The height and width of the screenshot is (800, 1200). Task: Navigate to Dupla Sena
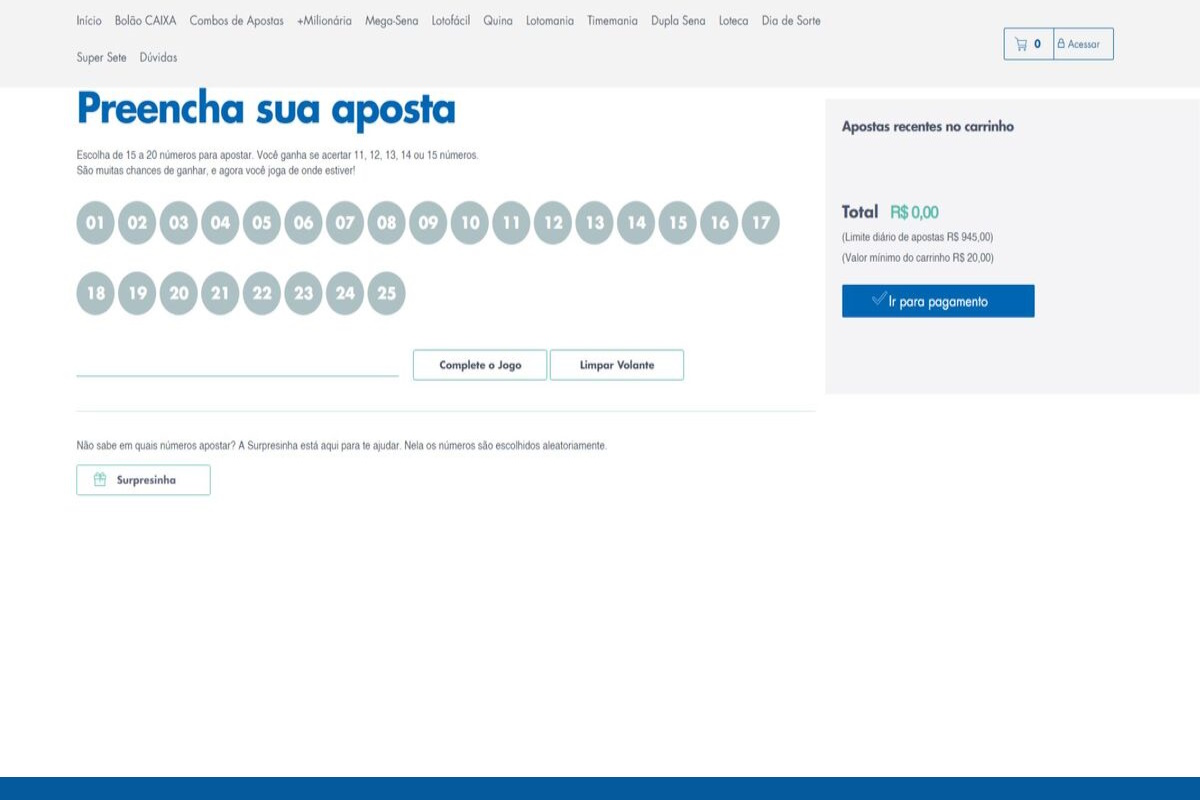678,21
